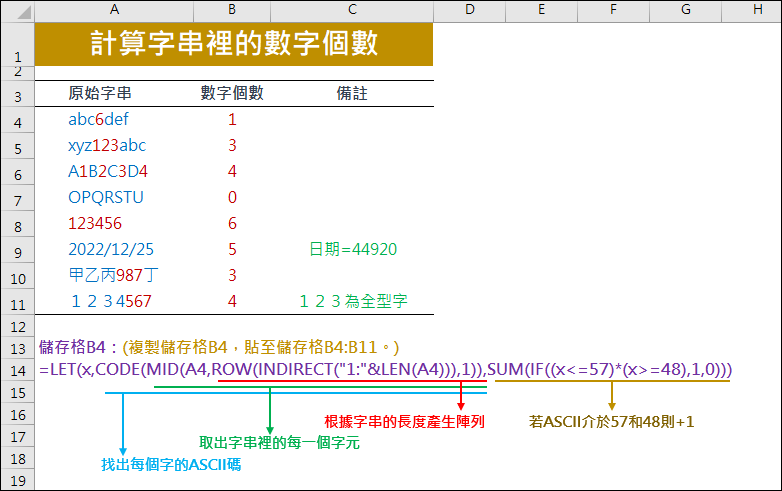Select column H header

click(752, 11)
